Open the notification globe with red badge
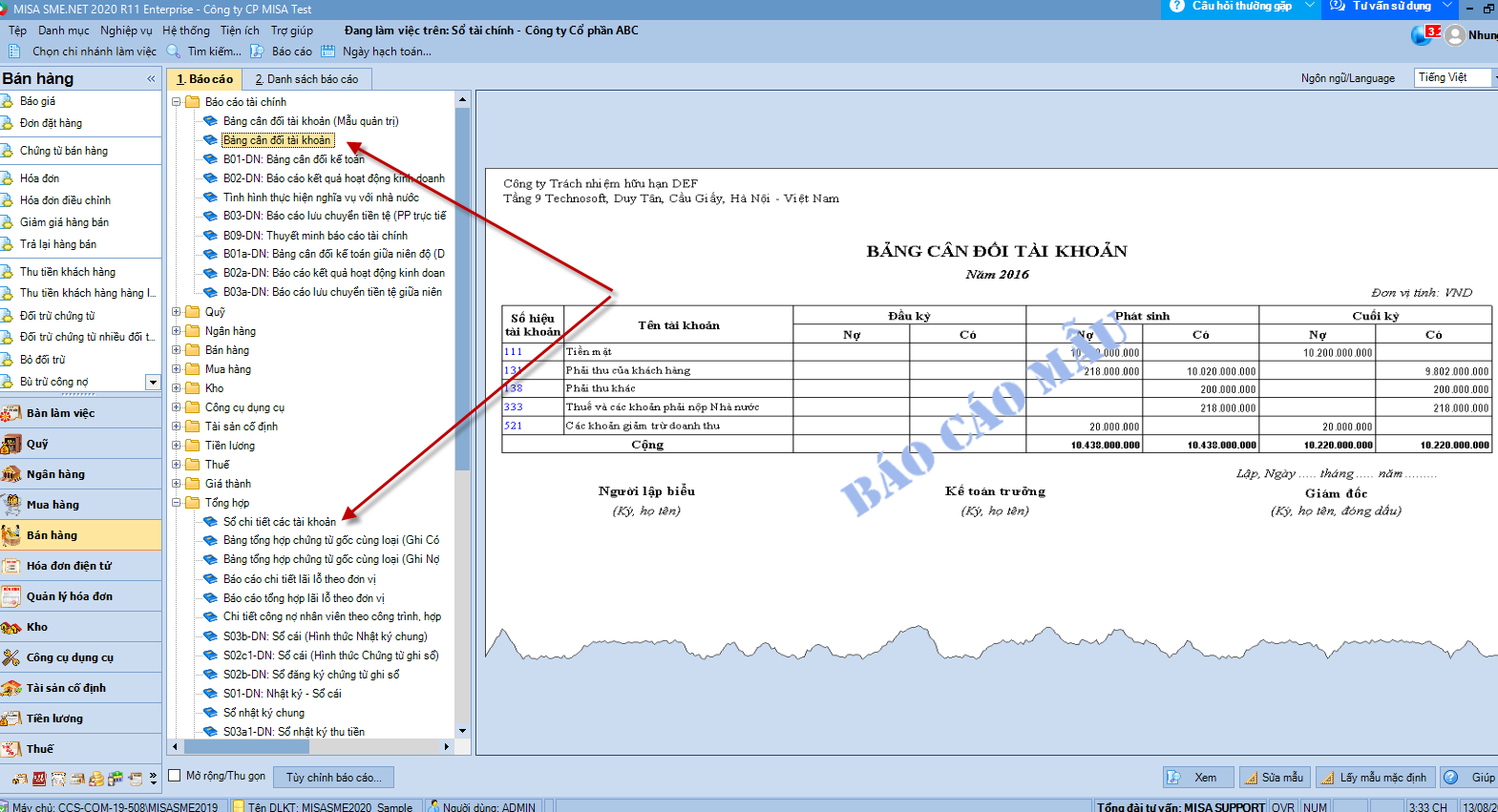Image resolution: width=1498 pixels, height=812 pixels. click(x=1423, y=34)
